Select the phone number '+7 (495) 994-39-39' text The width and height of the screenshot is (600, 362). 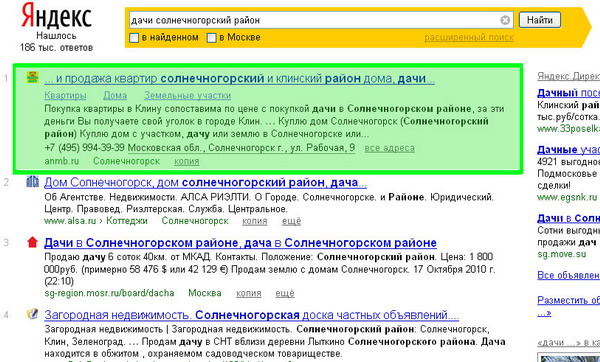pyautogui.click(x=84, y=148)
